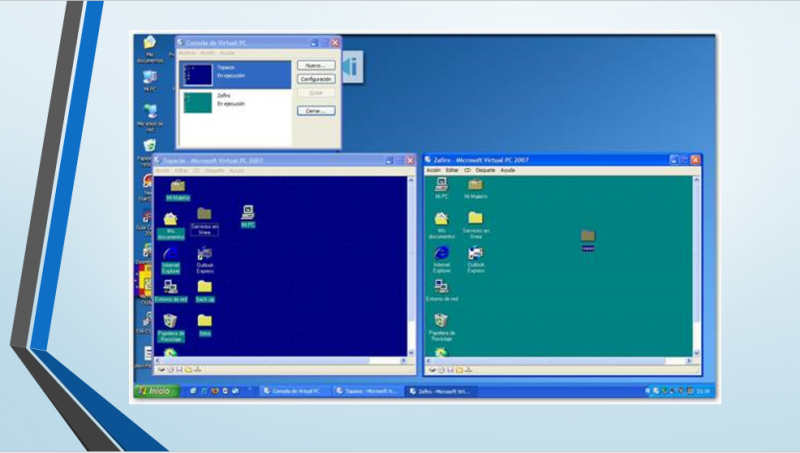Click Servicios en línea folder in Zafiro
The width and height of the screenshot is (800, 453).
476,225
